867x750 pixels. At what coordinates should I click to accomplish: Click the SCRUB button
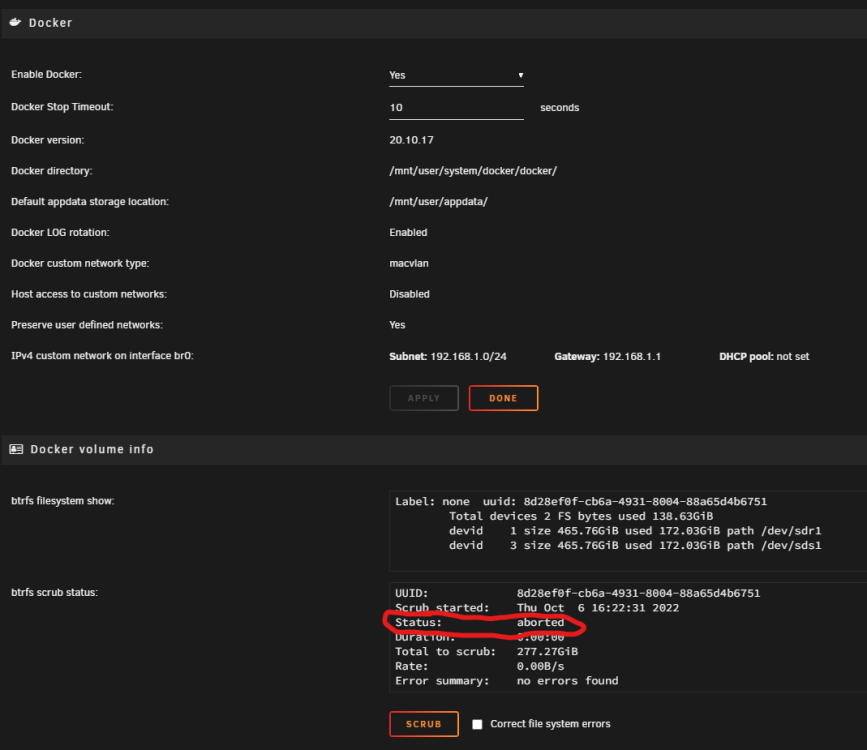point(424,723)
